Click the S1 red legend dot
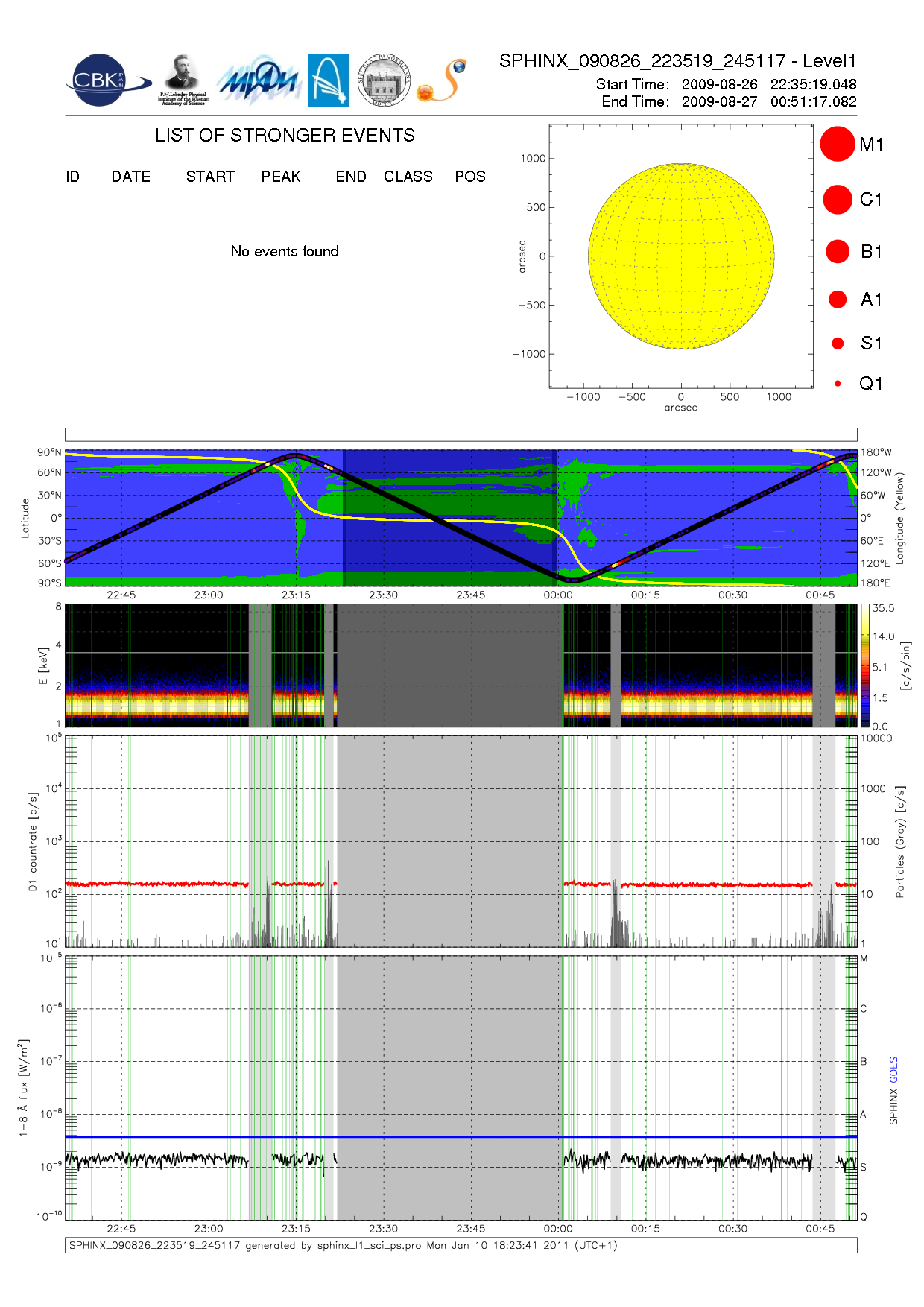This screenshot has width=924, height=1307. 837,344
